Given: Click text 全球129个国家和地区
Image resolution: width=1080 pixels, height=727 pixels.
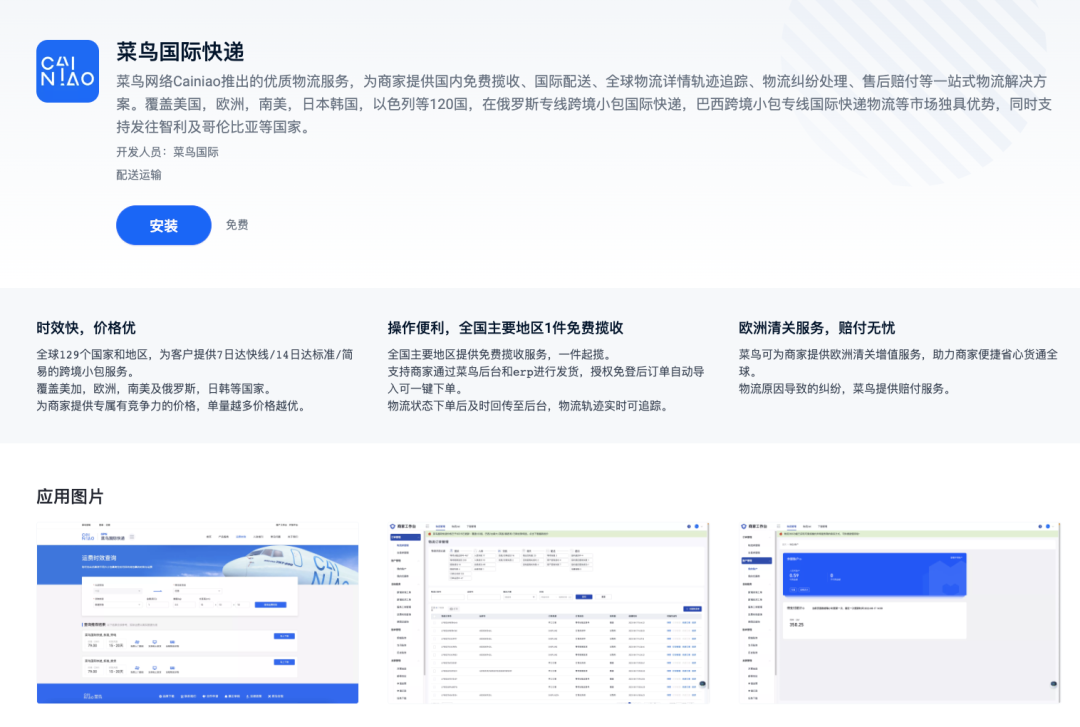Looking at the screenshot, I should (92, 354).
